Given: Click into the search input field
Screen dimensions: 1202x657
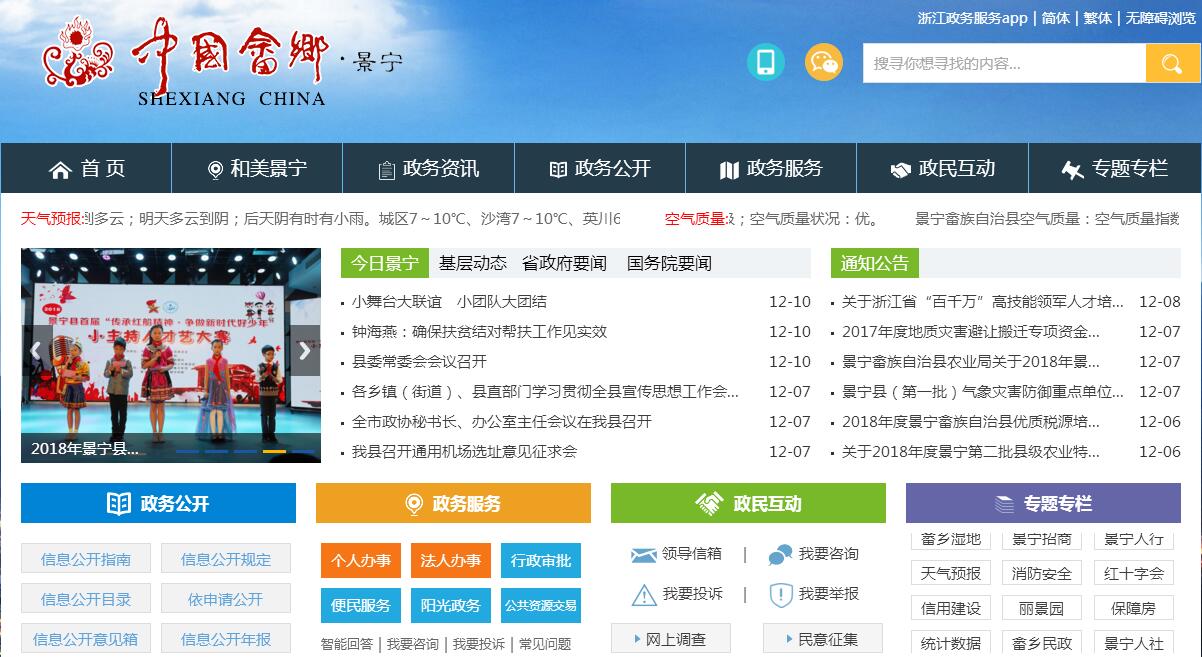Looking at the screenshot, I should pos(1003,63).
